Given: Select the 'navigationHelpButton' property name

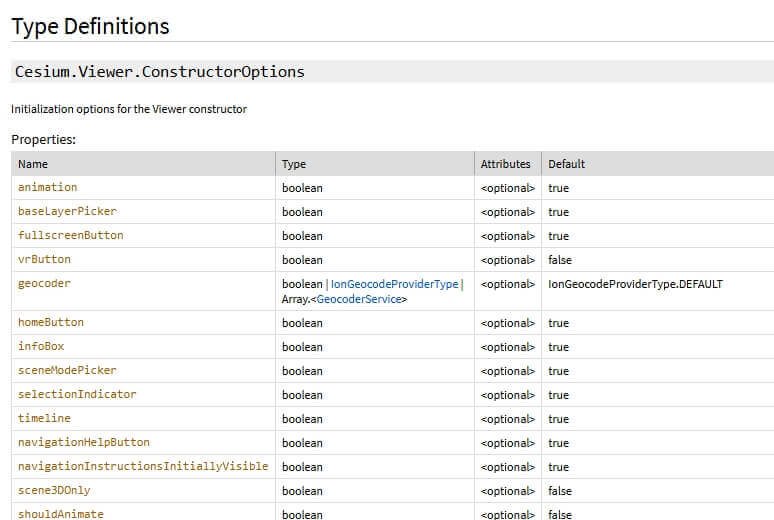Looking at the screenshot, I should pyautogui.click(x=84, y=442).
